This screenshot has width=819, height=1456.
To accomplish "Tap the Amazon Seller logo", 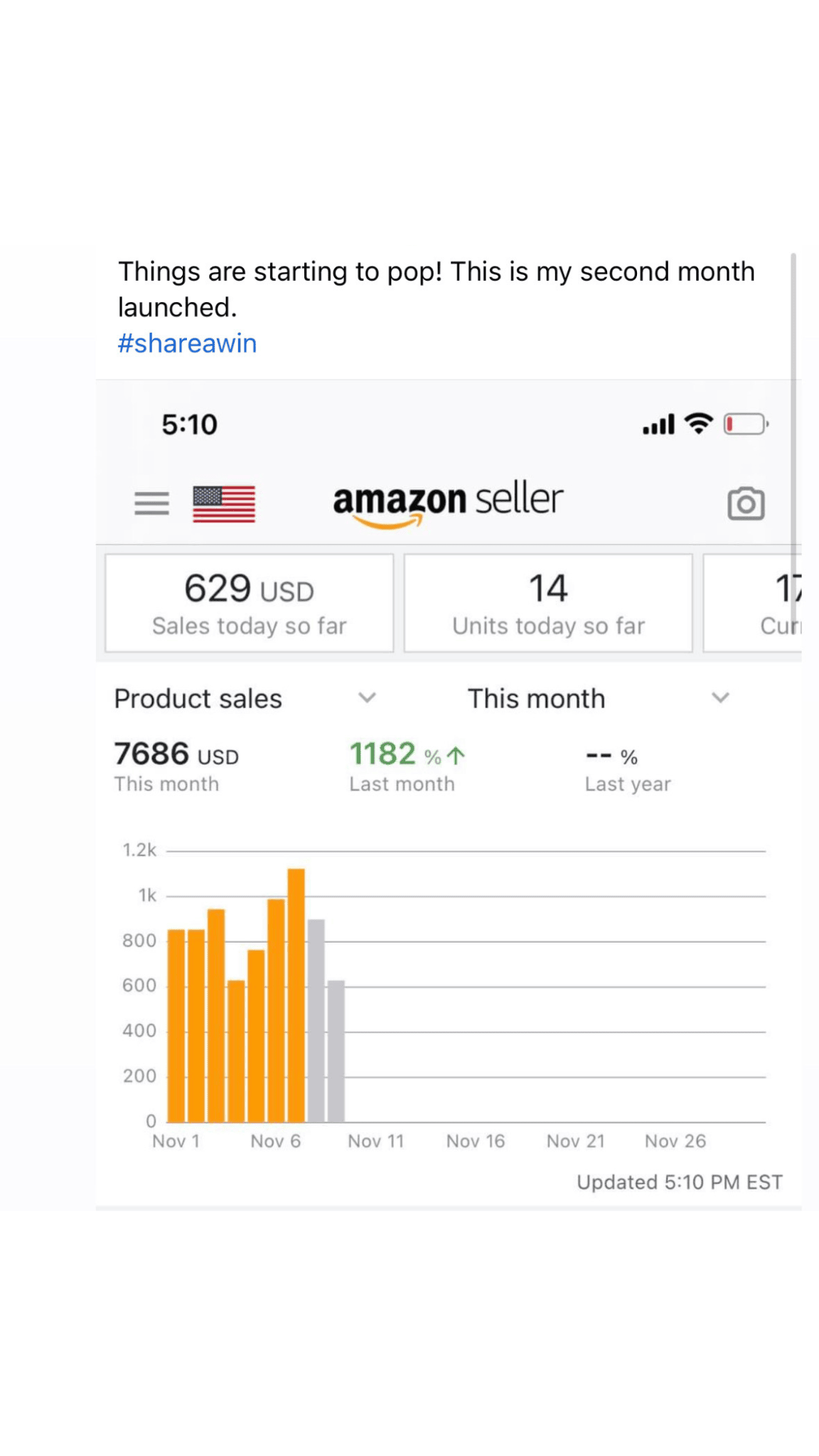I will click(x=448, y=502).
